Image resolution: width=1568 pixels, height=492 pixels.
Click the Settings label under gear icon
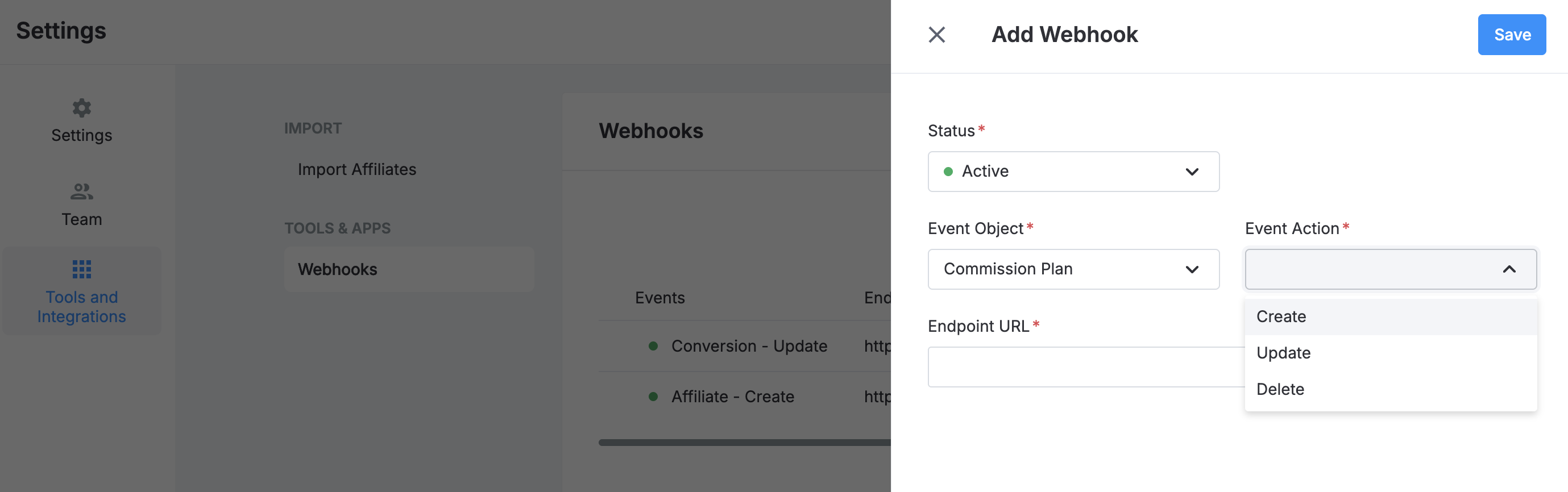(x=81, y=136)
